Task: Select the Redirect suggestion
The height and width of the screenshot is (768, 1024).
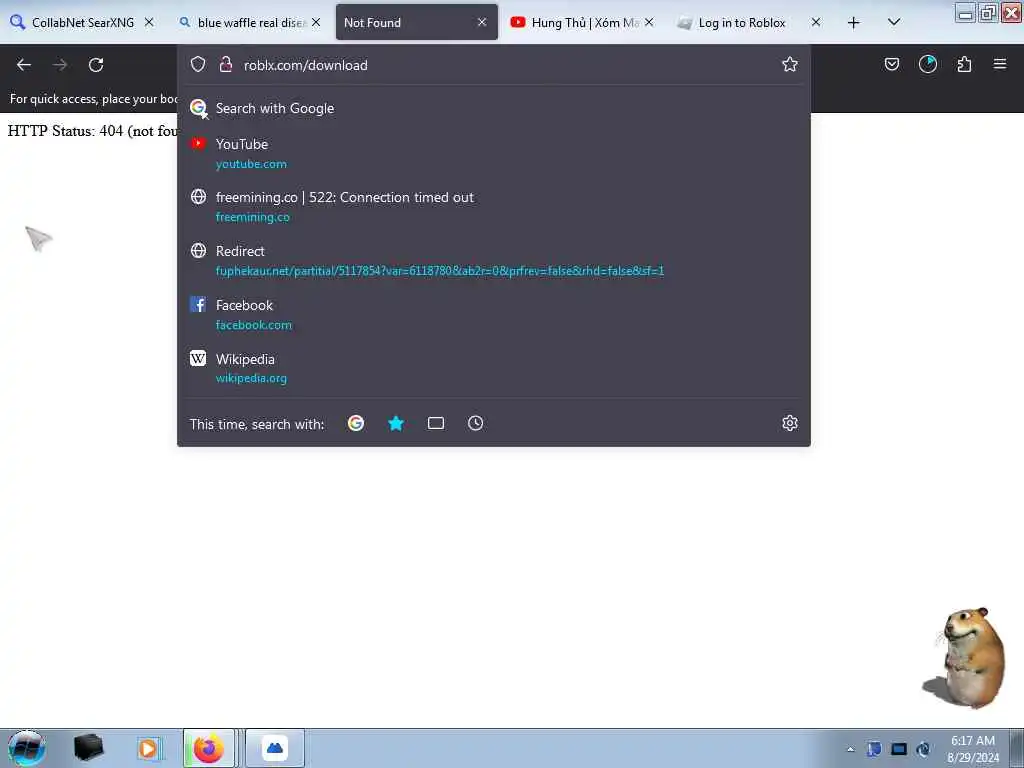Action: 494,261
